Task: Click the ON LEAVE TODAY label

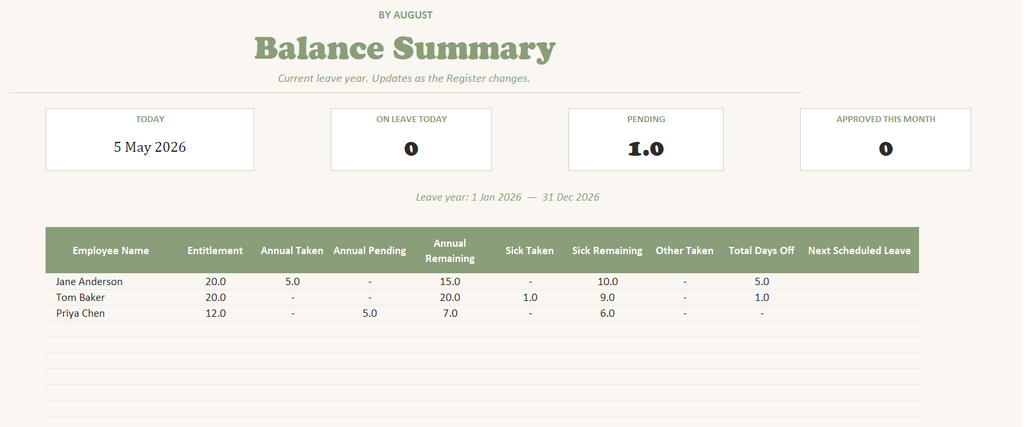Action: [x=411, y=119]
